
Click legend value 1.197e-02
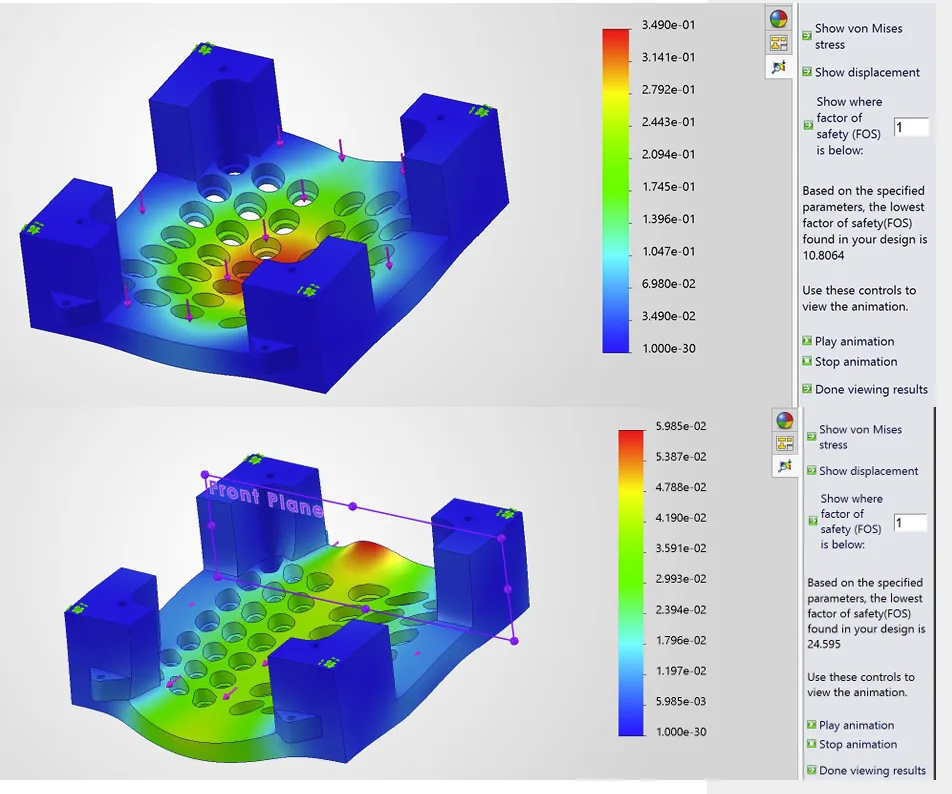click(x=681, y=671)
